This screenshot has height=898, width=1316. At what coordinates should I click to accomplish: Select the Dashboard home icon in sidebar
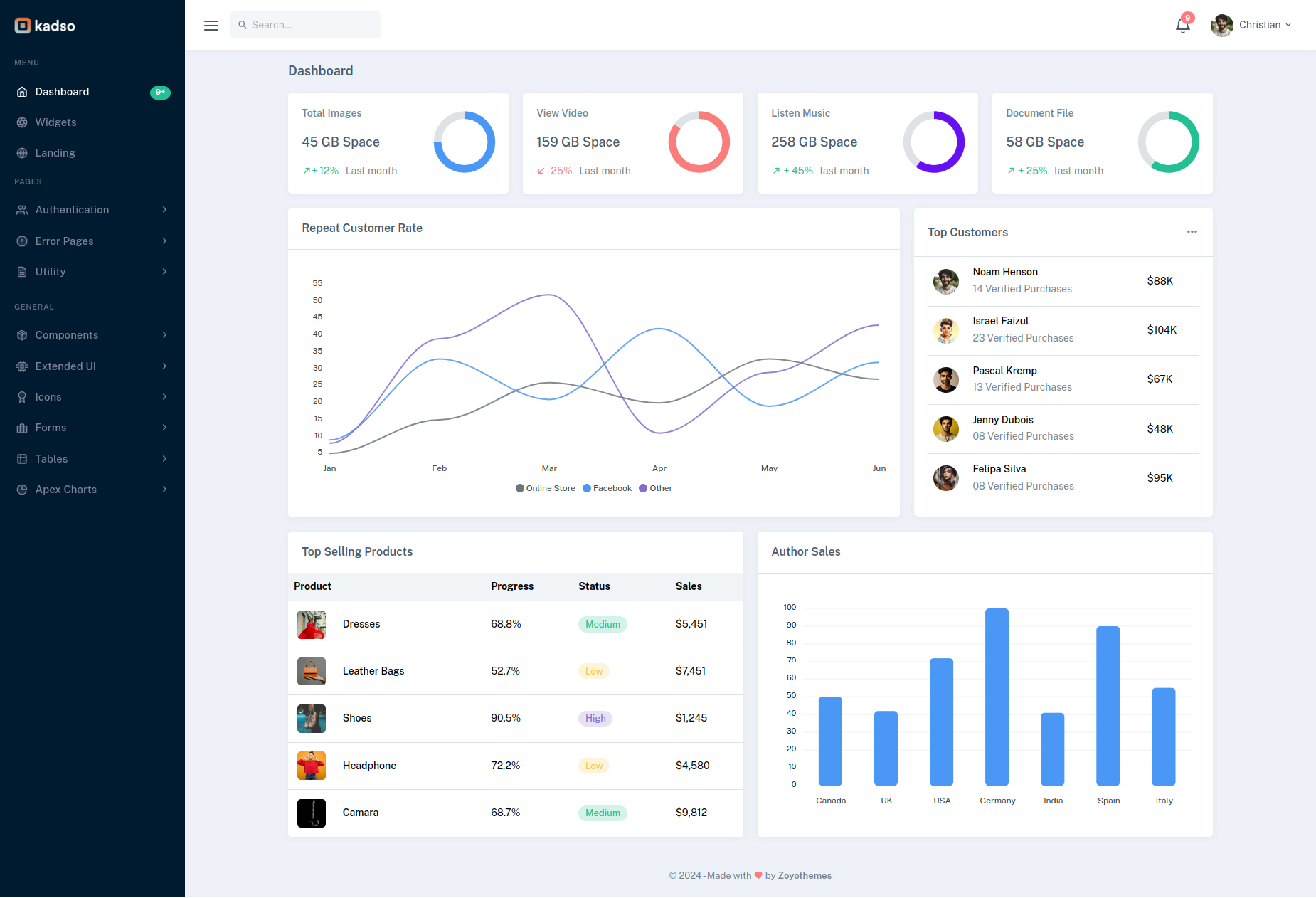click(x=22, y=91)
